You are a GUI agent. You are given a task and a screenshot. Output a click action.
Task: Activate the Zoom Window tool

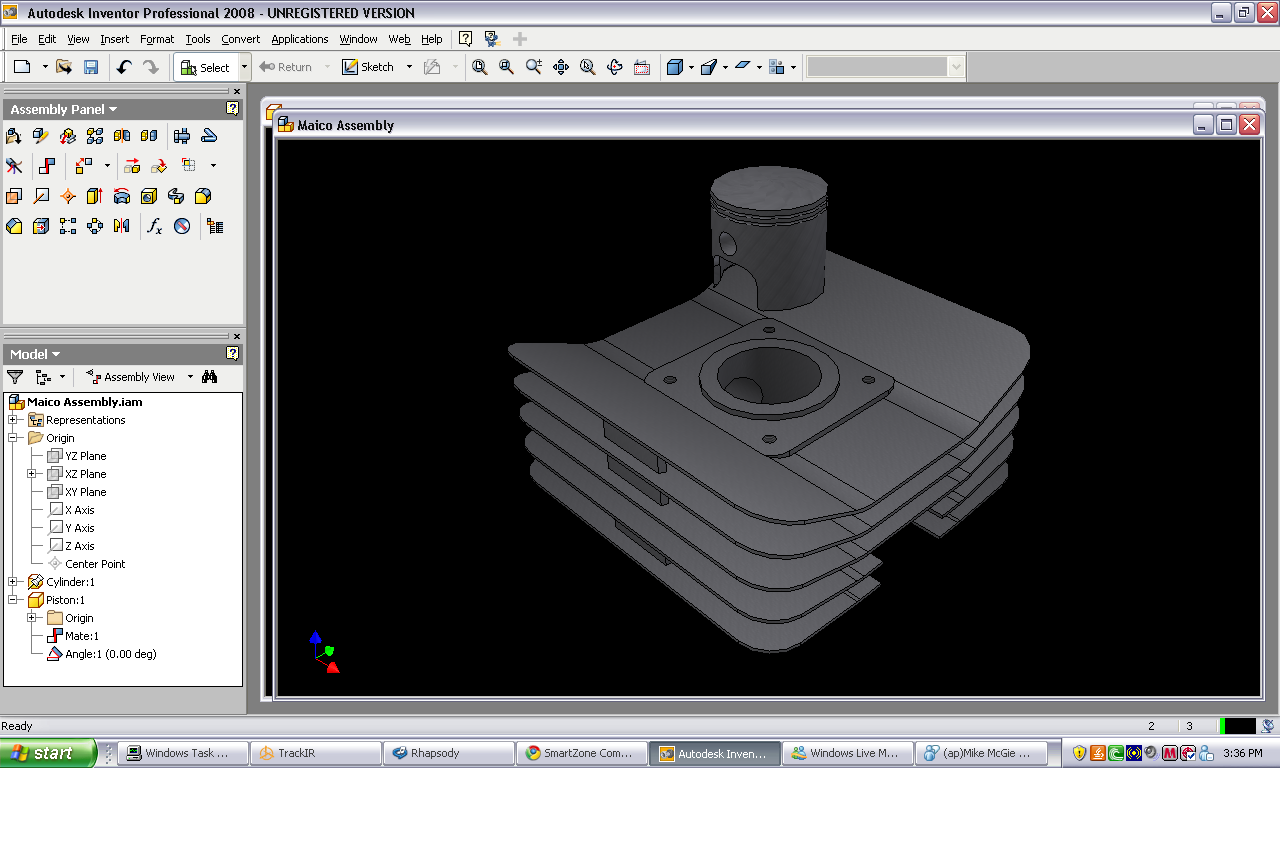507,67
